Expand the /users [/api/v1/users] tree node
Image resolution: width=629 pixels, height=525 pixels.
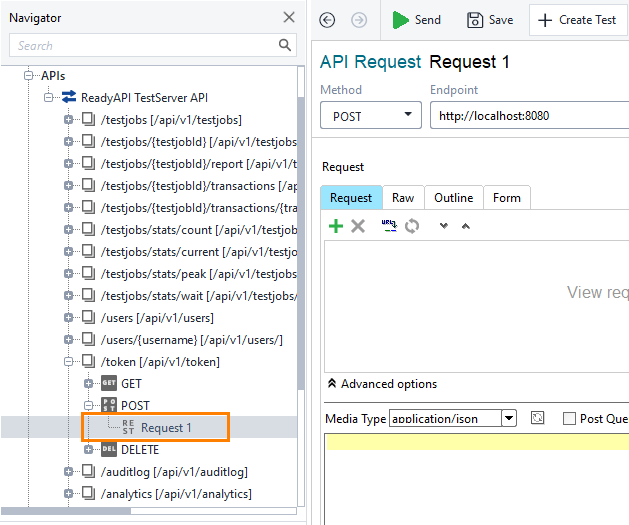tap(70, 318)
